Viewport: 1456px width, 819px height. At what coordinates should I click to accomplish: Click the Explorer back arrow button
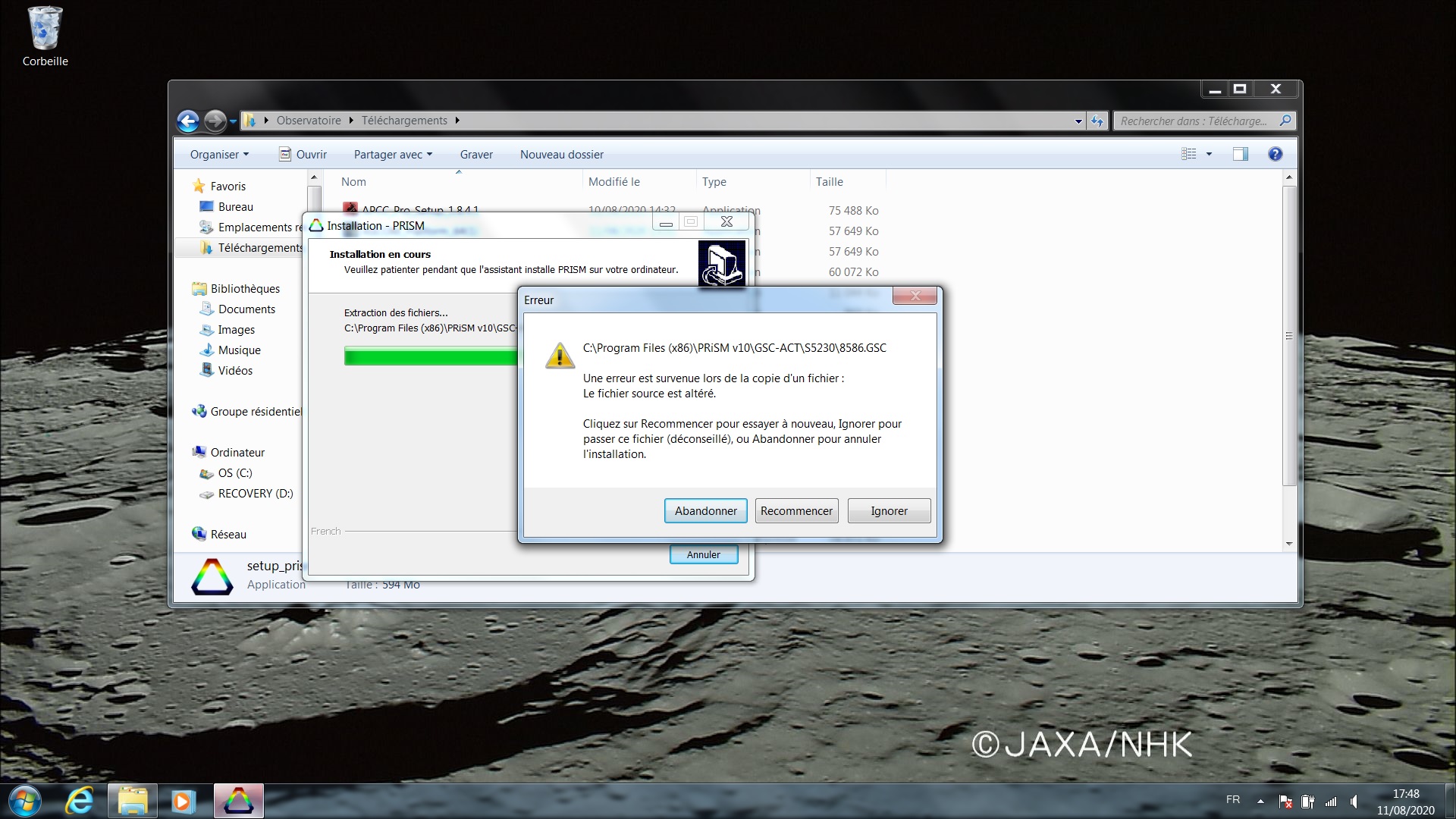coord(188,121)
